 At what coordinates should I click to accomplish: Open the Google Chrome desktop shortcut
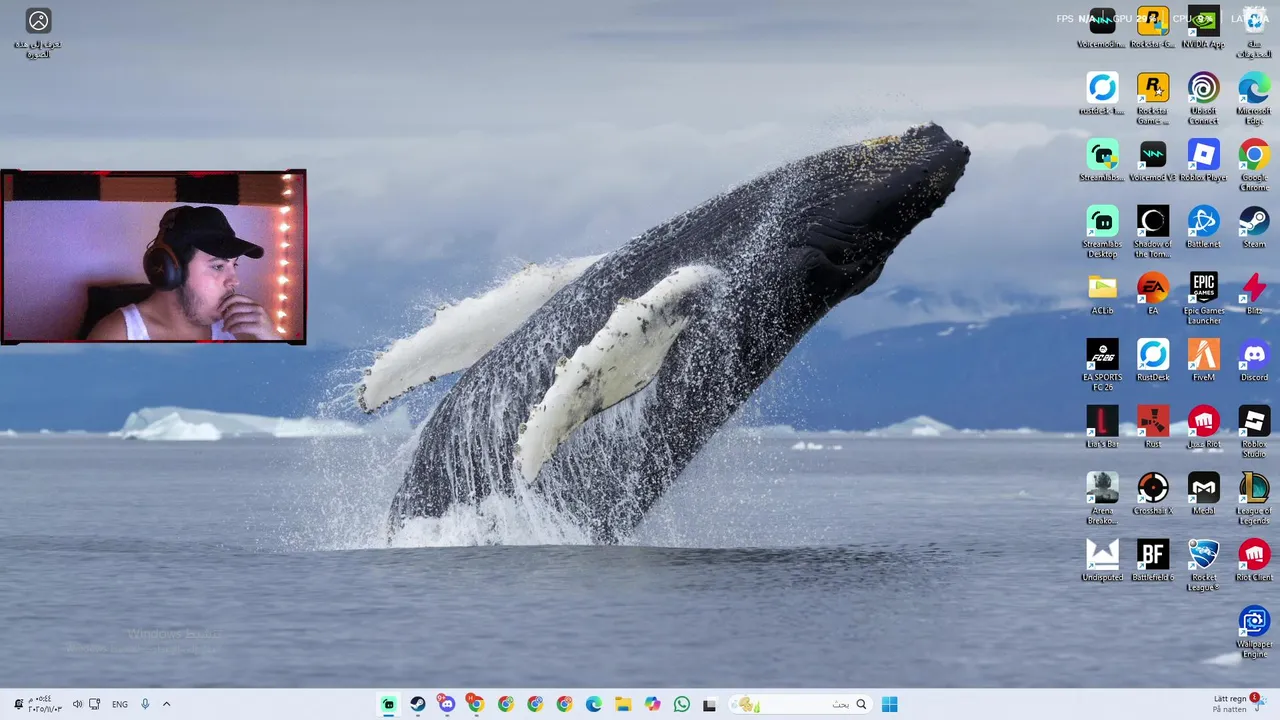tap(1254, 165)
